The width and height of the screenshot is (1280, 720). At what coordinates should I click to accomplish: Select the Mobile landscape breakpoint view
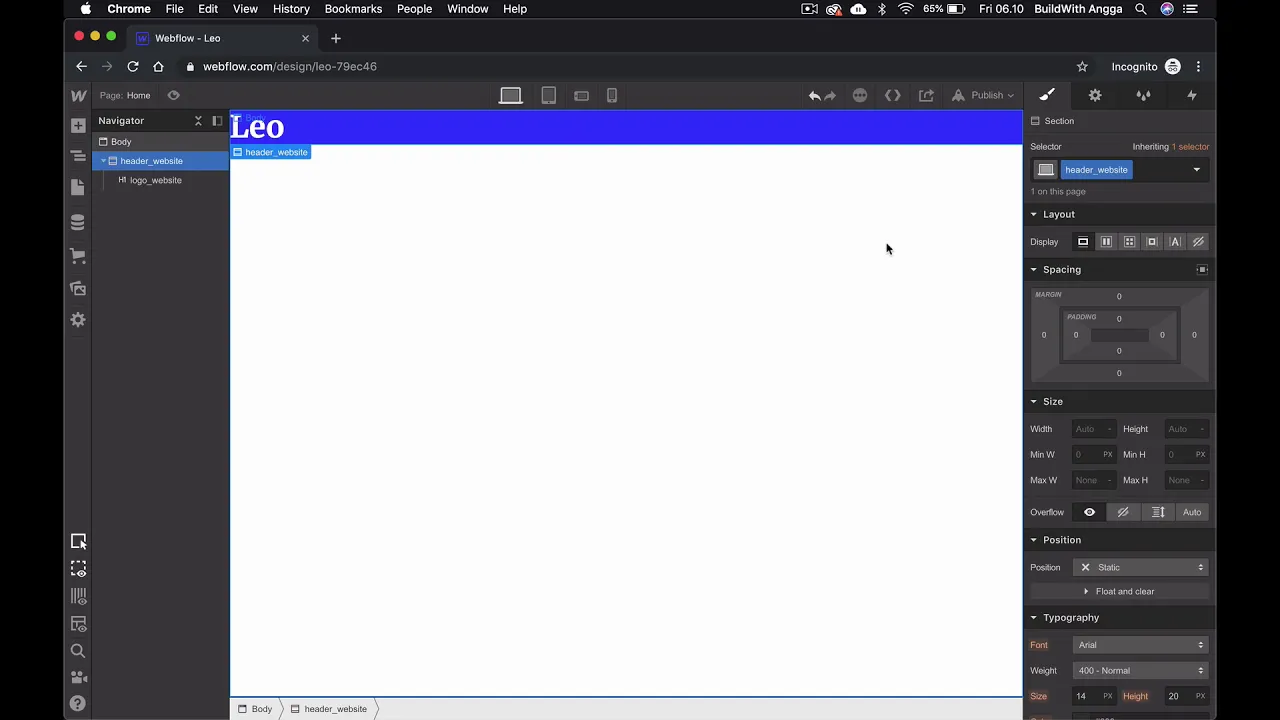581,96
